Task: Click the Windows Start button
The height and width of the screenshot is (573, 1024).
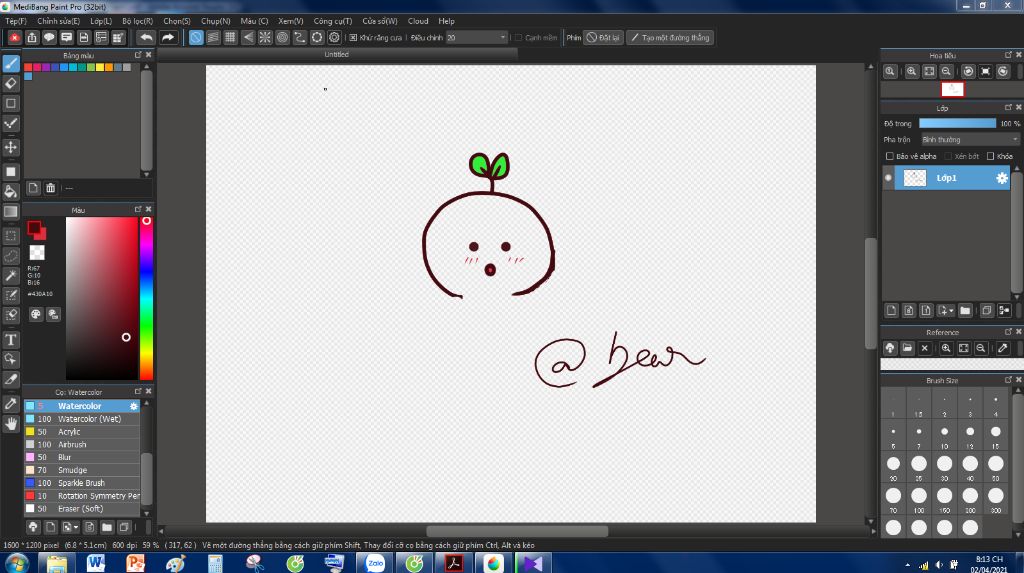Action: (x=16, y=563)
